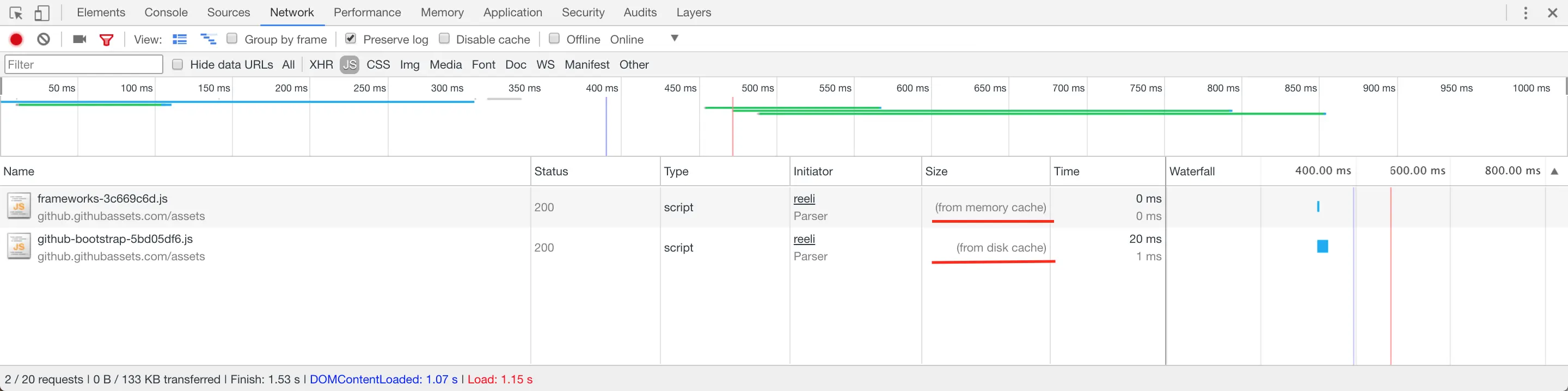Click the Filter text input field
This screenshot has height=391, width=1568.
pos(84,65)
